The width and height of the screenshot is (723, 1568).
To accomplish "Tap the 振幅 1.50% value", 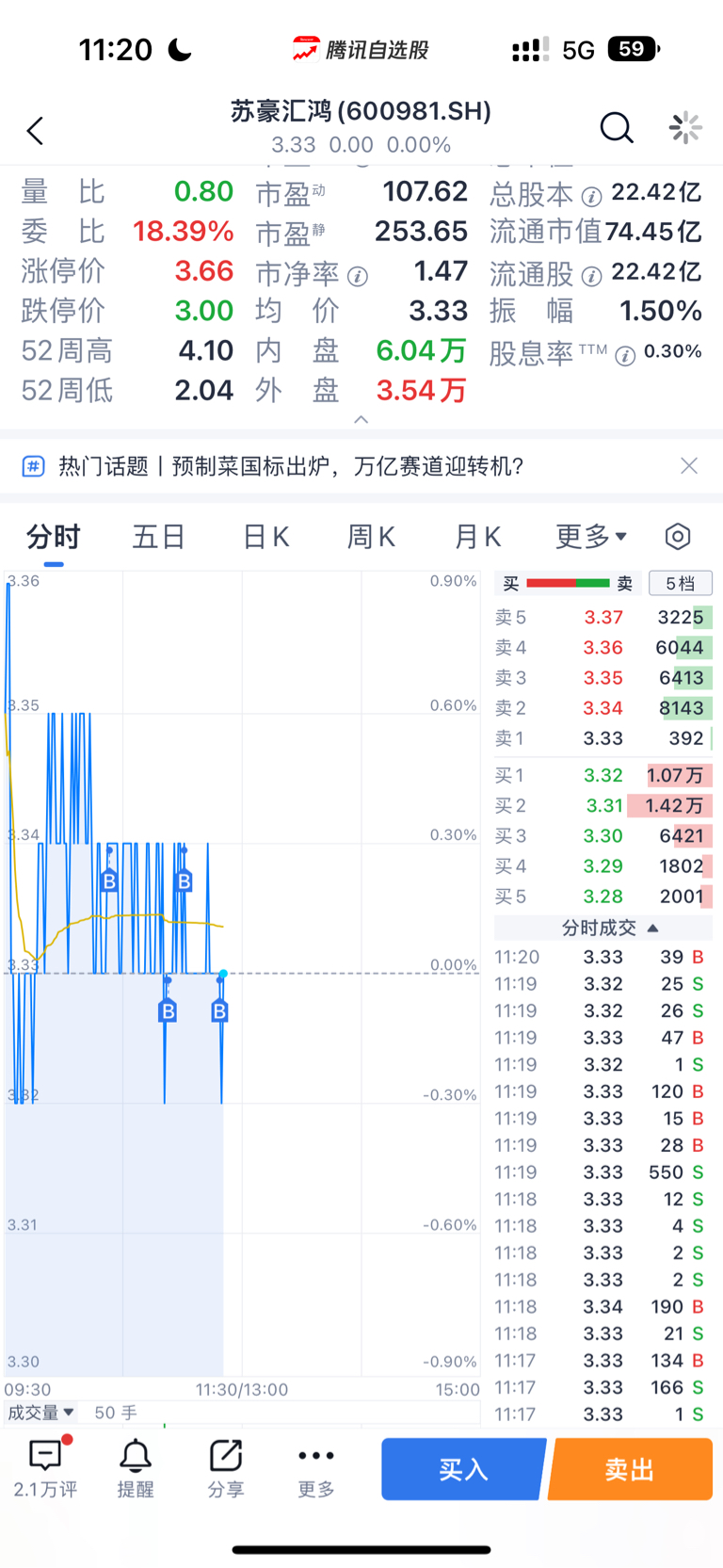I will (x=661, y=311).
